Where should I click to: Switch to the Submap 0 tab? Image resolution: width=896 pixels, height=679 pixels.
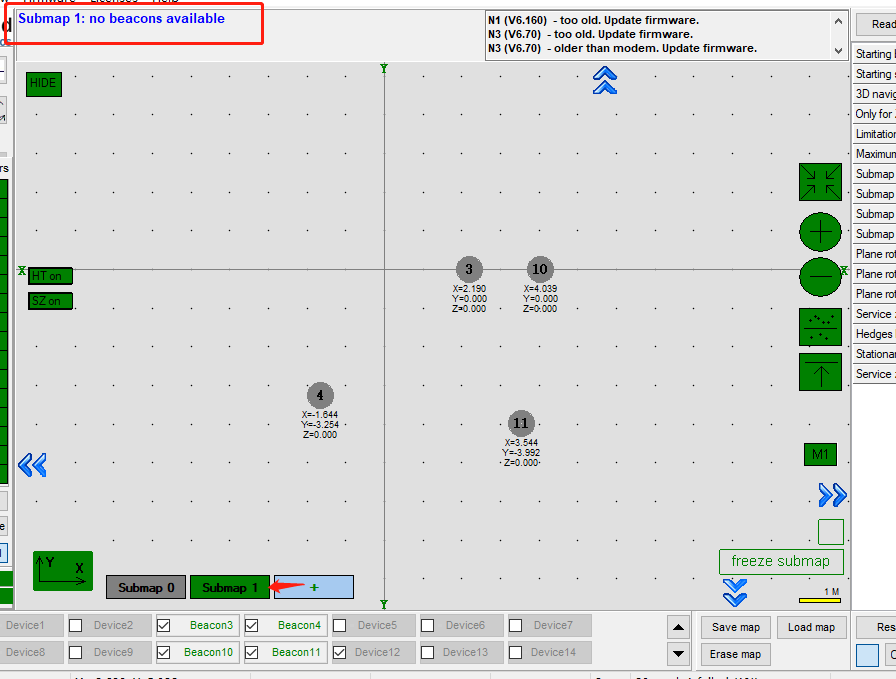(146, 588)
